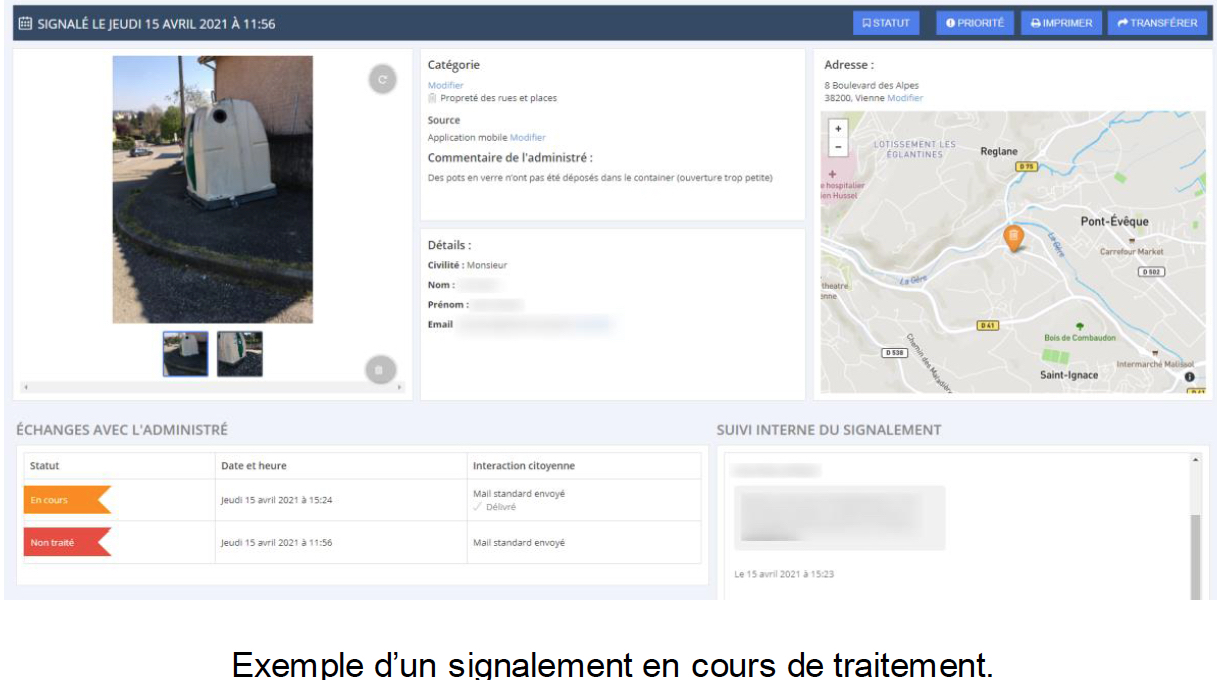This screenshot has width=1217, height=680.
Task: Click the Bois de Combaudon tree icon
Action: (x=1079, y=327)
